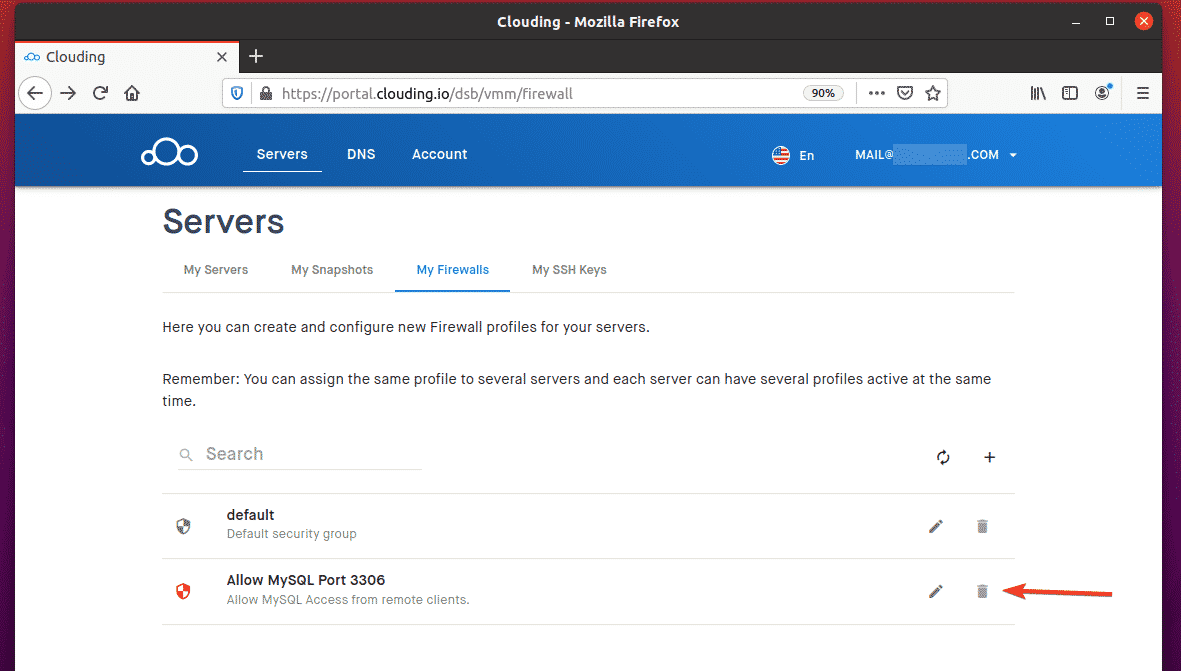Click the firewall Search field
The image size is (1181, 671).
tap(310, 454)
